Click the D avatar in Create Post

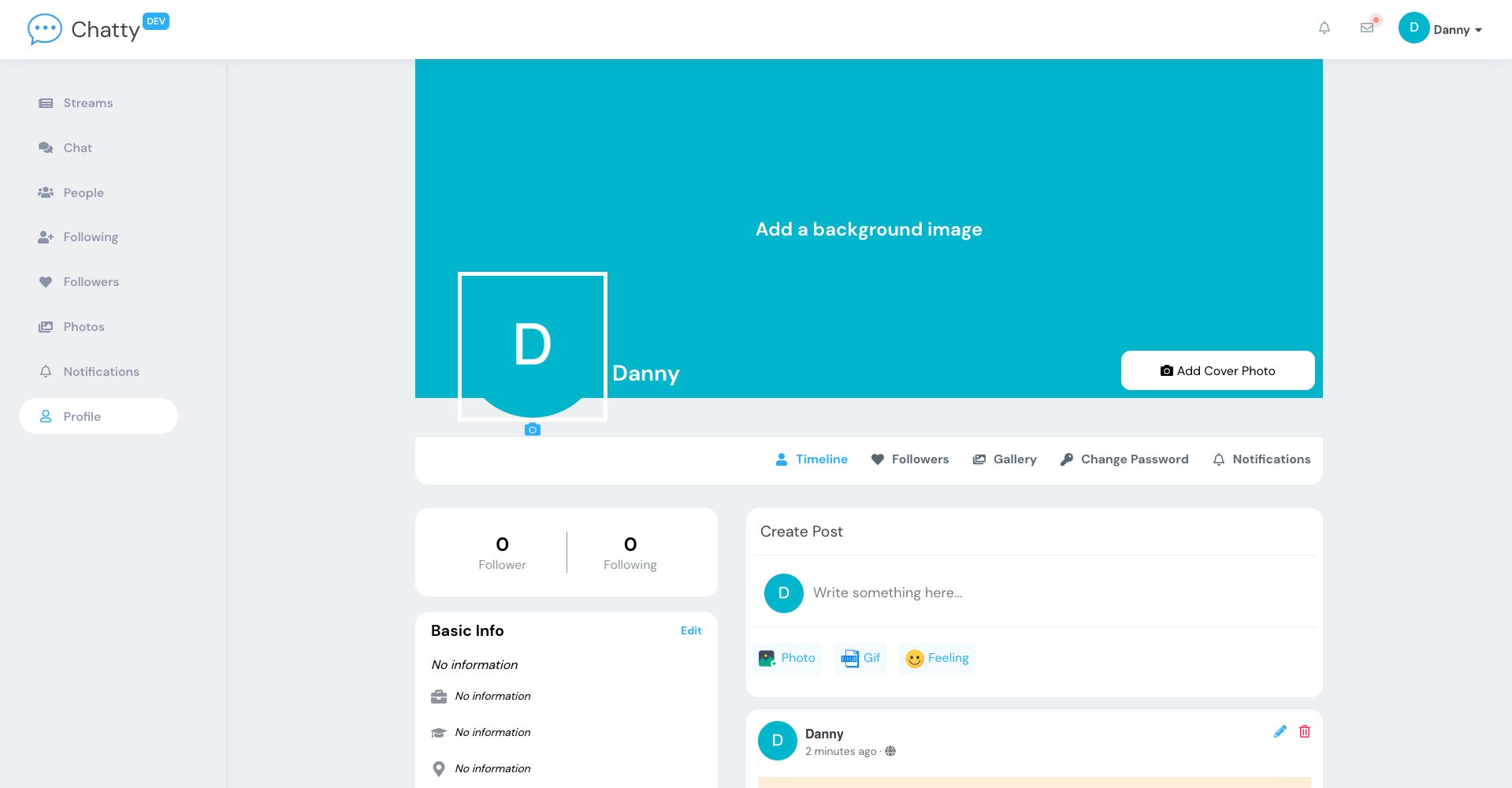[784, 593]
